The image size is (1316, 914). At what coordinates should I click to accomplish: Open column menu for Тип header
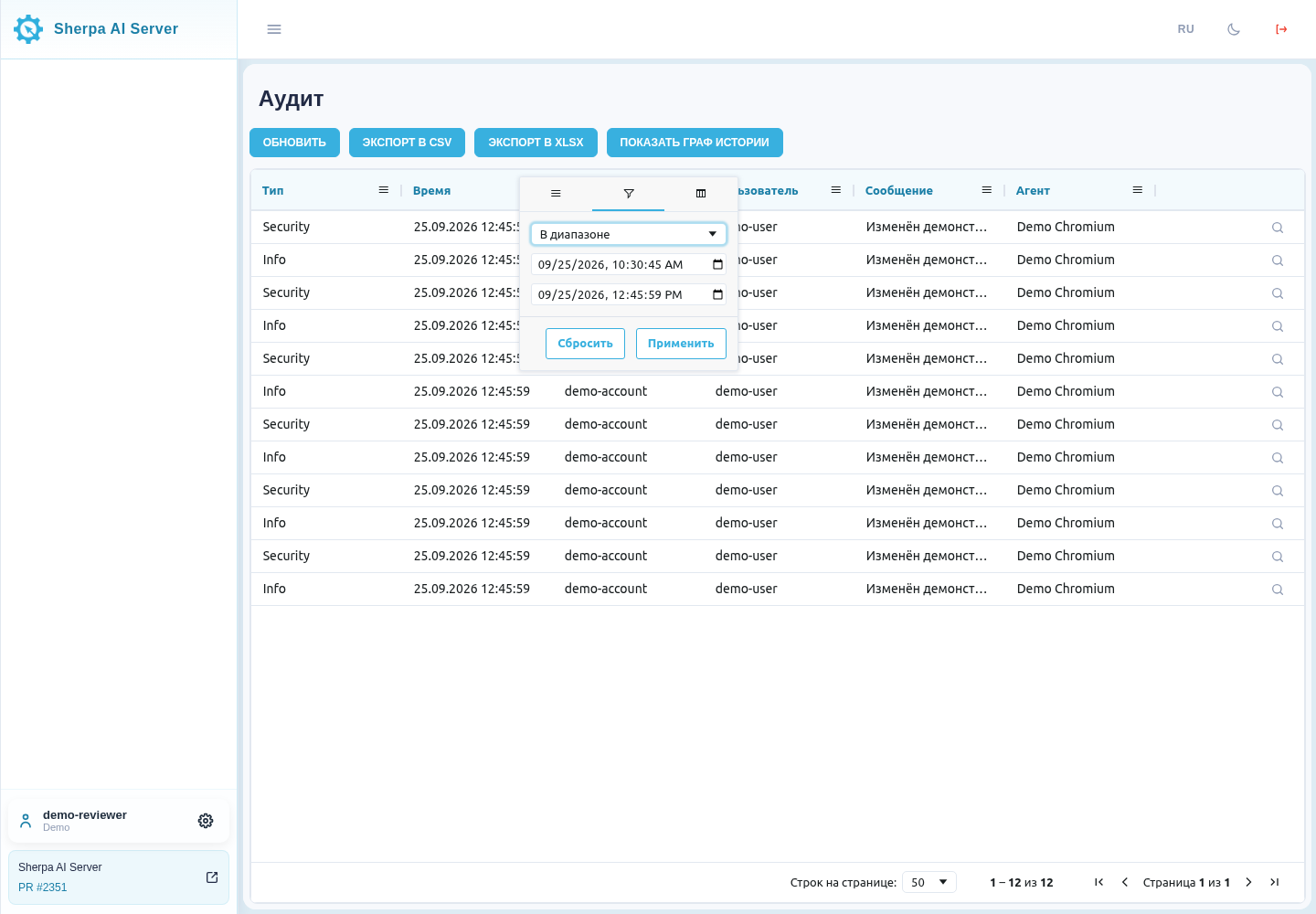[x=384, y=190]
